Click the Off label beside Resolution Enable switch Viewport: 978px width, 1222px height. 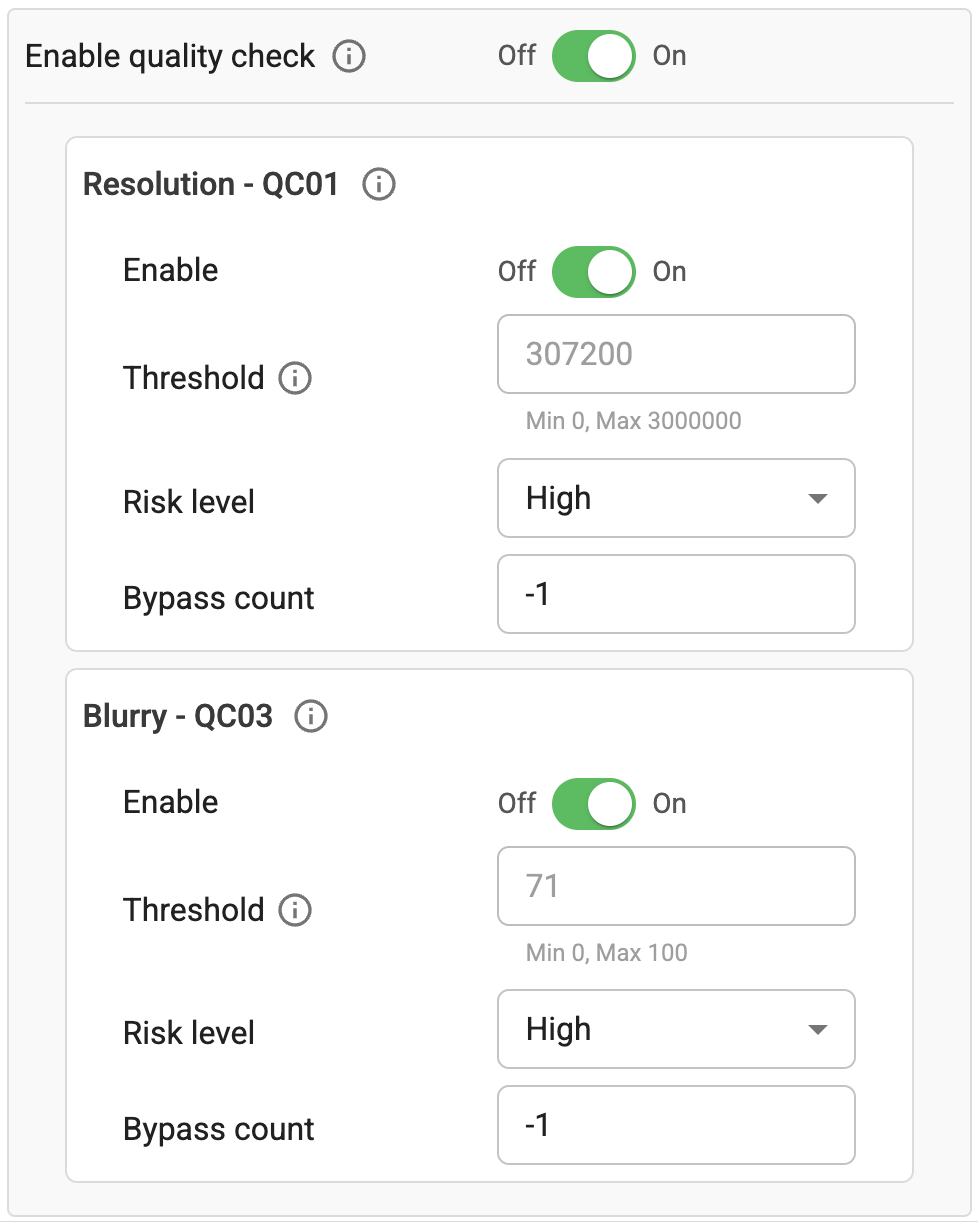[517, 272]
